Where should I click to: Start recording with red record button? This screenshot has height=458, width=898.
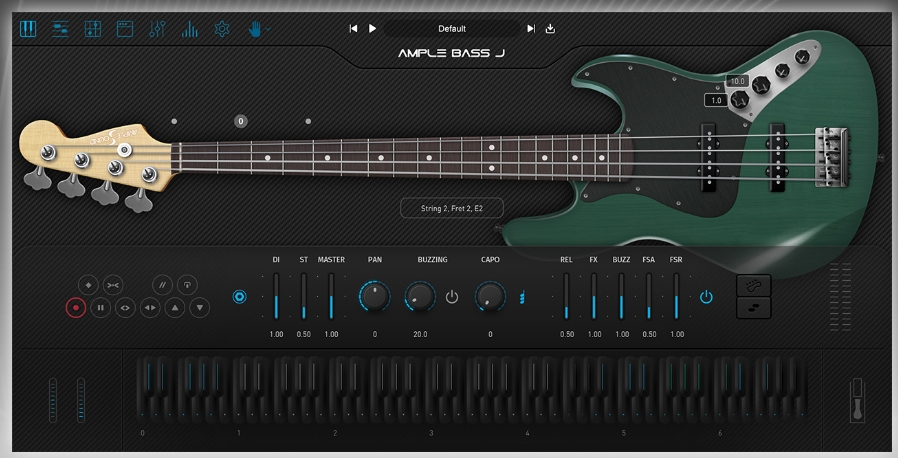[76, 308]
